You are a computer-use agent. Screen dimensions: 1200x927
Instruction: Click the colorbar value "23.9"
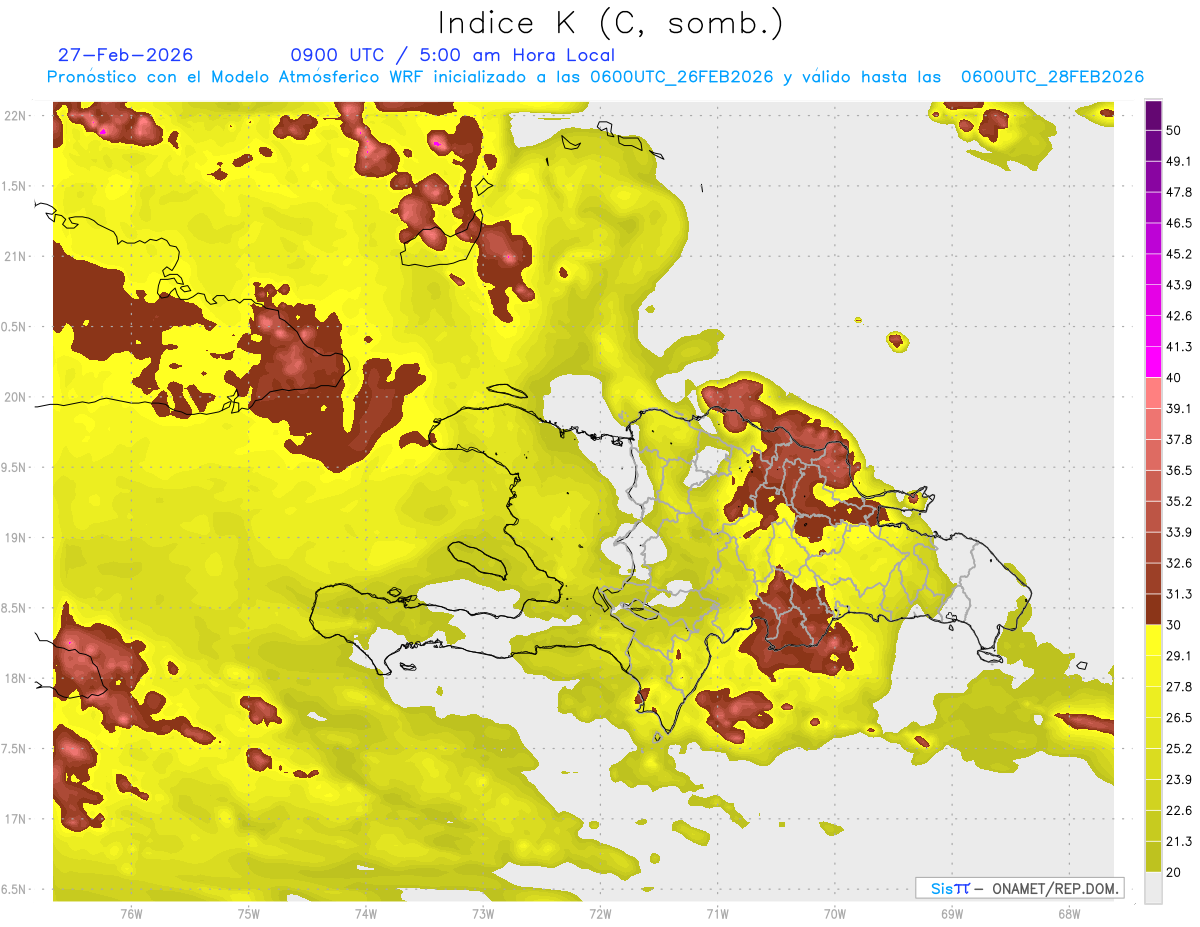[x=1179, y=780]
